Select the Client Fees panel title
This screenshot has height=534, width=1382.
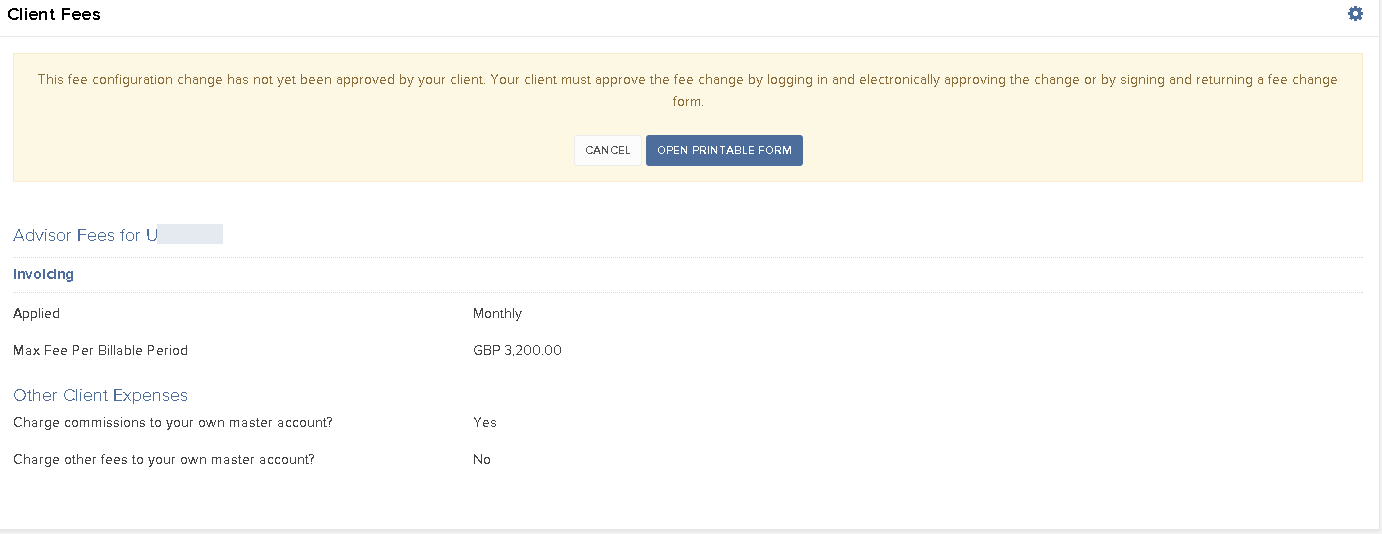pyautogui.click(x=54, y=14)
